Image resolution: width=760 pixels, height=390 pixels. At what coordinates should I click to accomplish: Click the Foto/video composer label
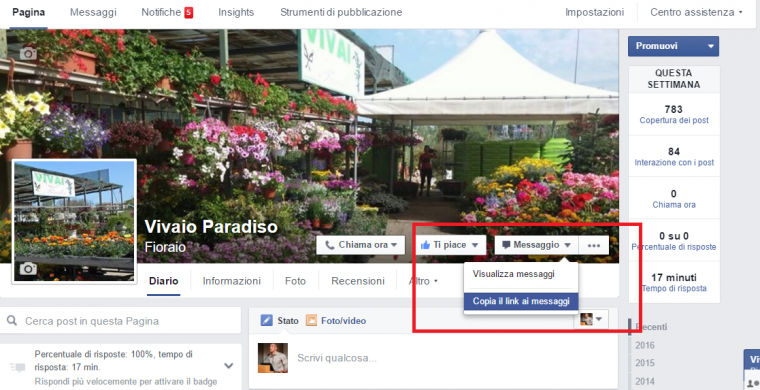[x=344, y=321]
